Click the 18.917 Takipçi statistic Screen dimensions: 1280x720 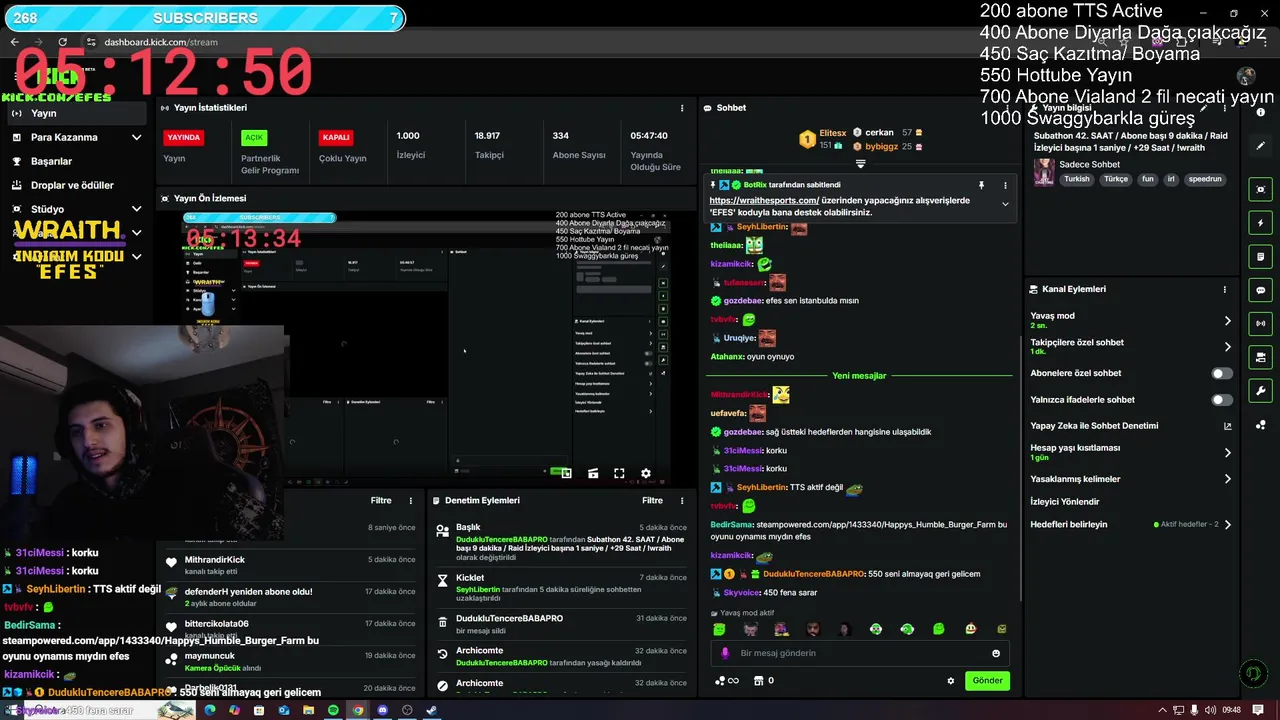pos(489,145)
